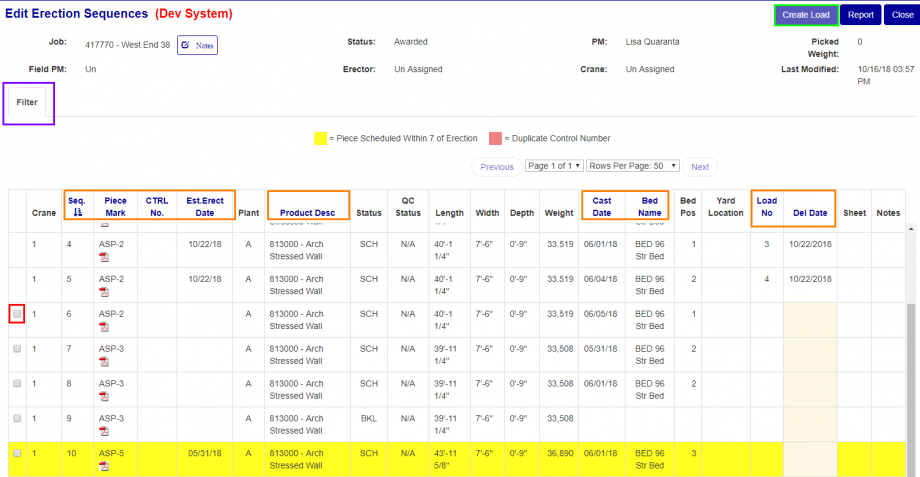
Task: Sort by Piece Mark column header
Action: 116,207
